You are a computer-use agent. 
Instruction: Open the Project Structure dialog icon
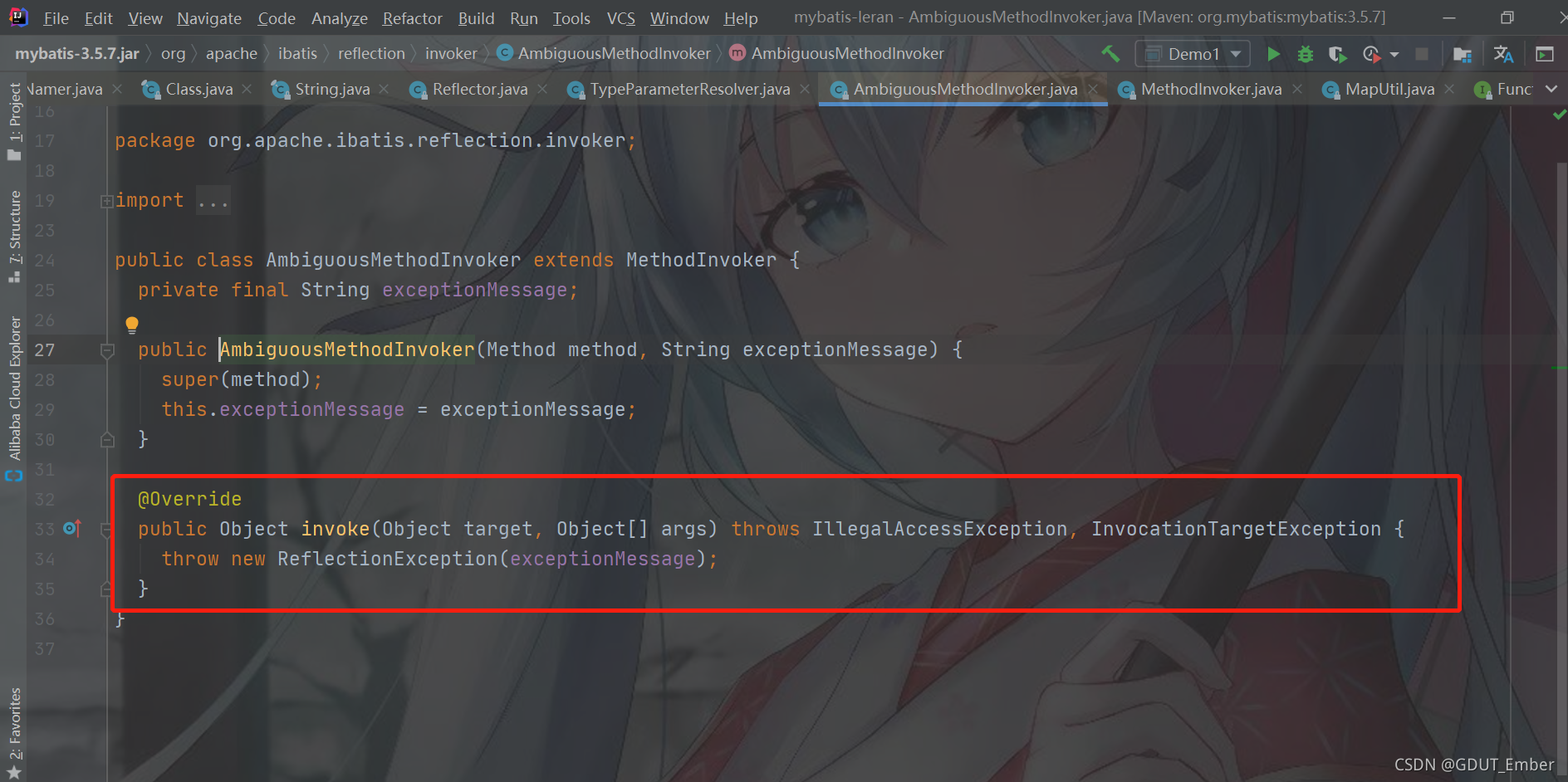coord(1463,54)
